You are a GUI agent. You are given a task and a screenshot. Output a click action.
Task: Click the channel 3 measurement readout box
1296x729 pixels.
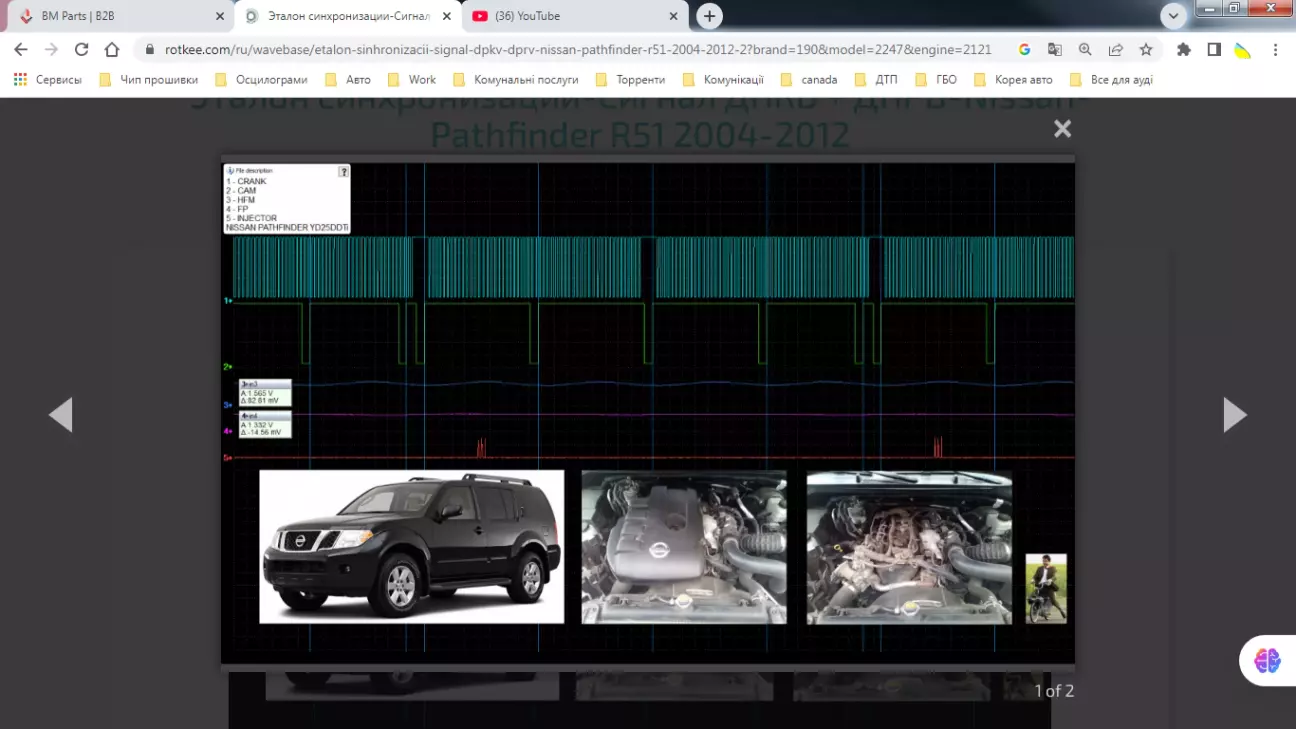point(265,393)
